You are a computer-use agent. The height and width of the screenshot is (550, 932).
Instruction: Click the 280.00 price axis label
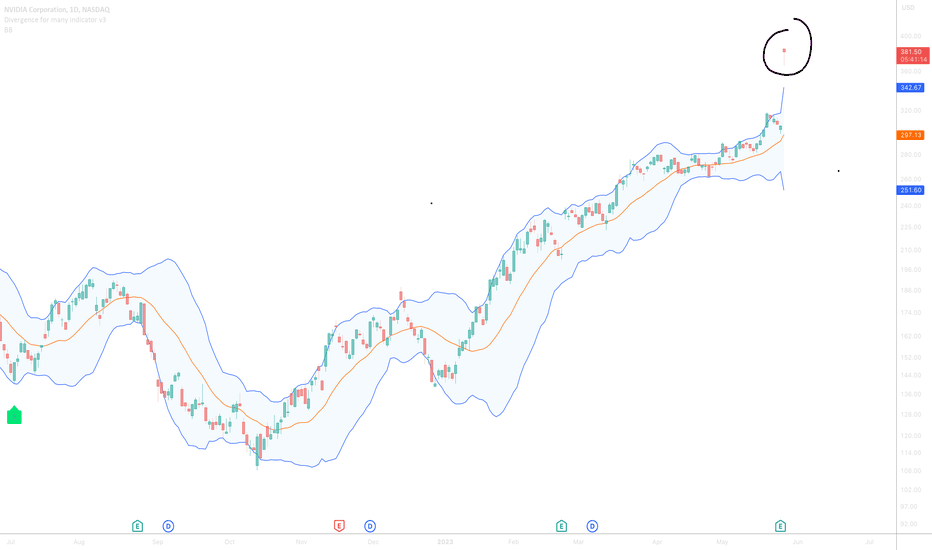coord(910,155)
